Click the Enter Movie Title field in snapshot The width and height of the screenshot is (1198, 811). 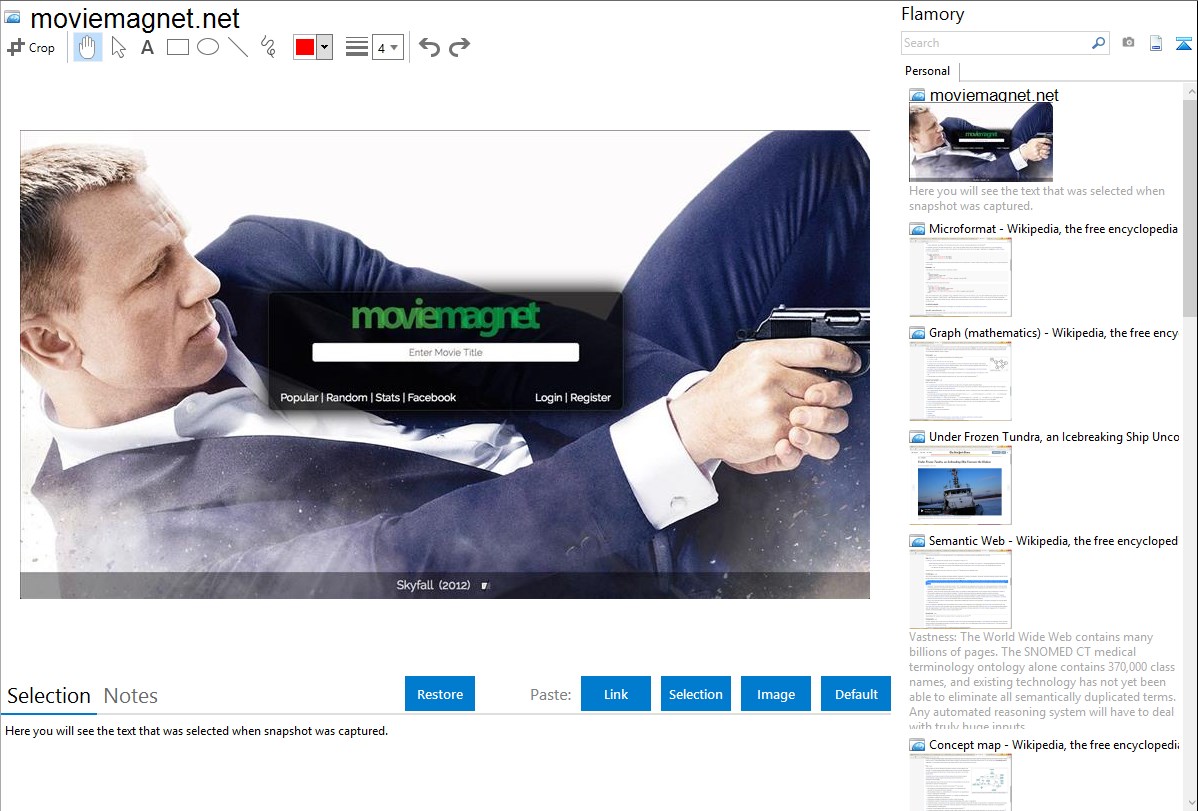coord(445,352)
